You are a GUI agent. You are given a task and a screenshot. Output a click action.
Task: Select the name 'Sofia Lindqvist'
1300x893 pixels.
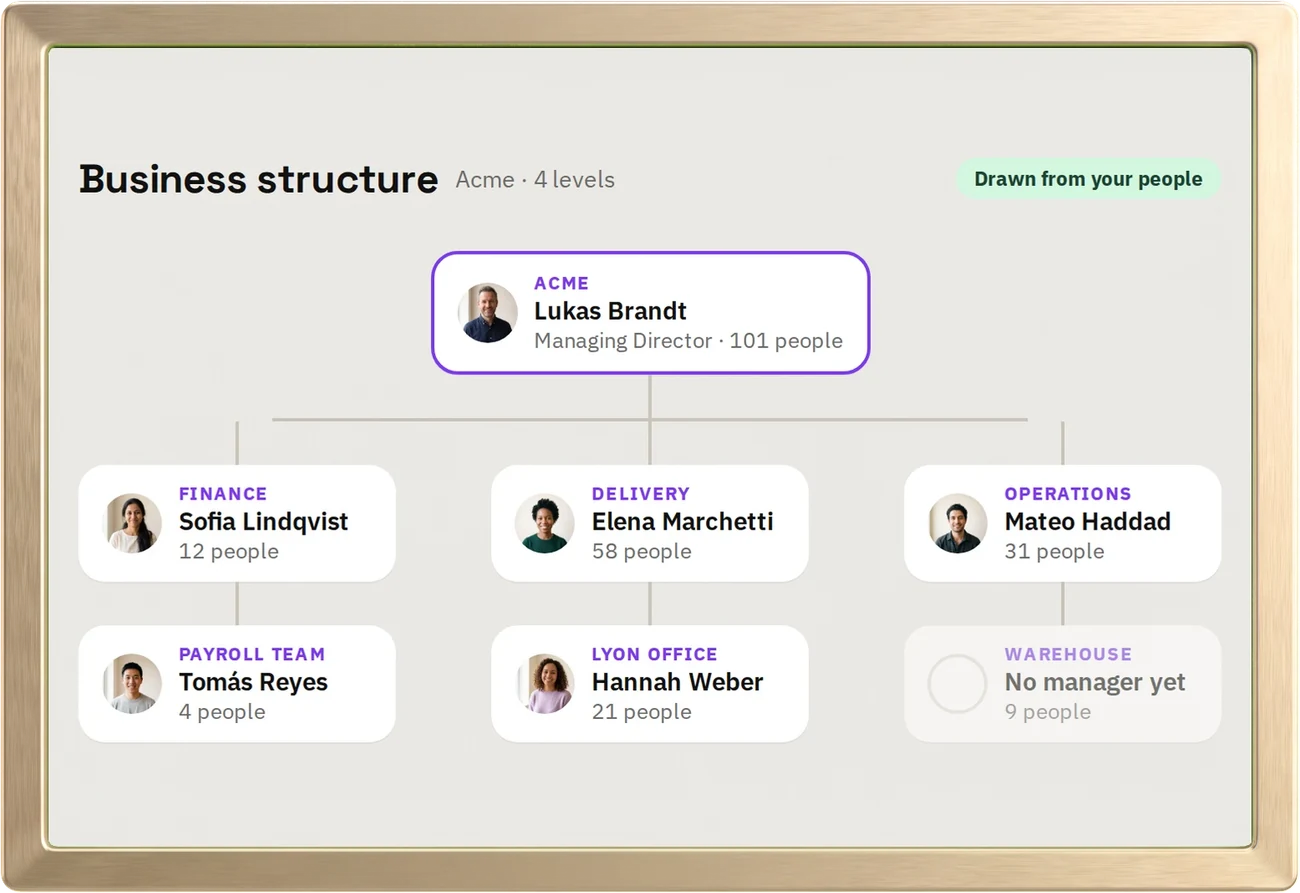tap(264, 522)
